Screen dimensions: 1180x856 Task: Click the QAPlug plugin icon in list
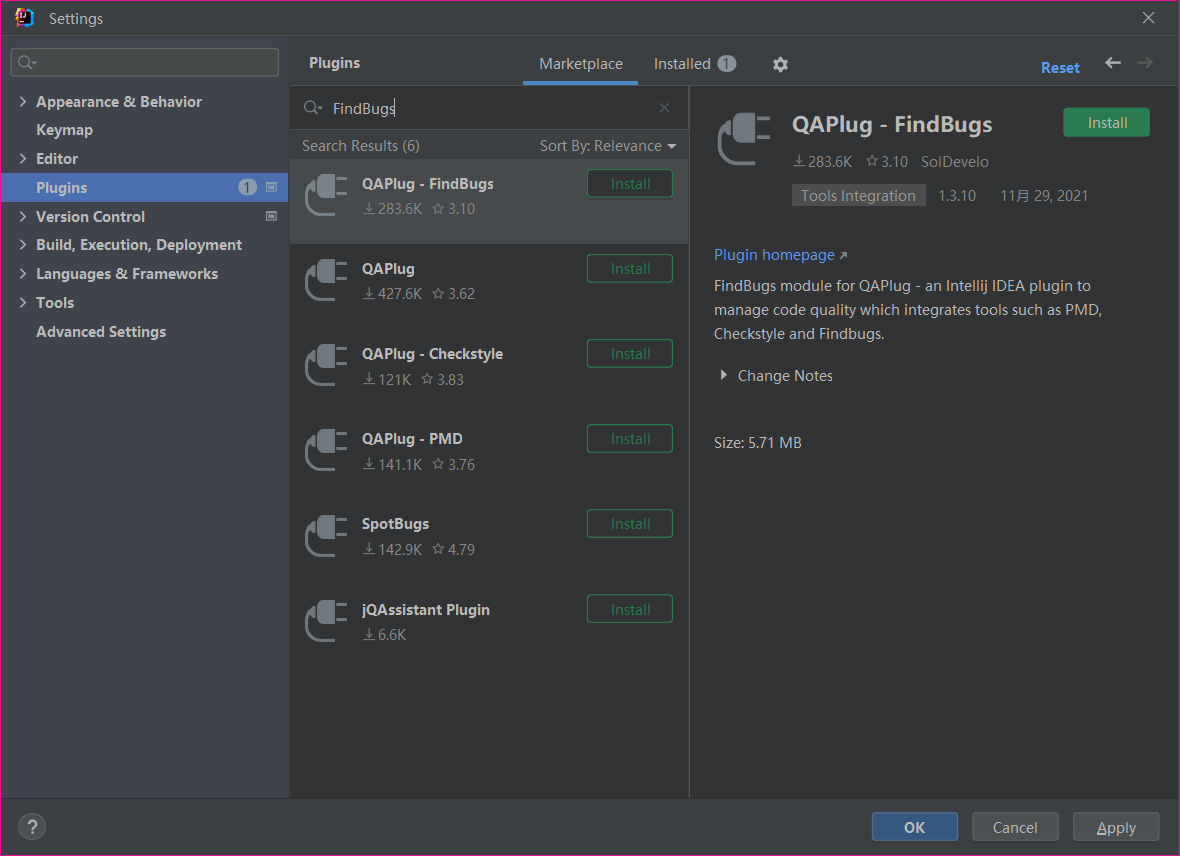coord(326,280)
